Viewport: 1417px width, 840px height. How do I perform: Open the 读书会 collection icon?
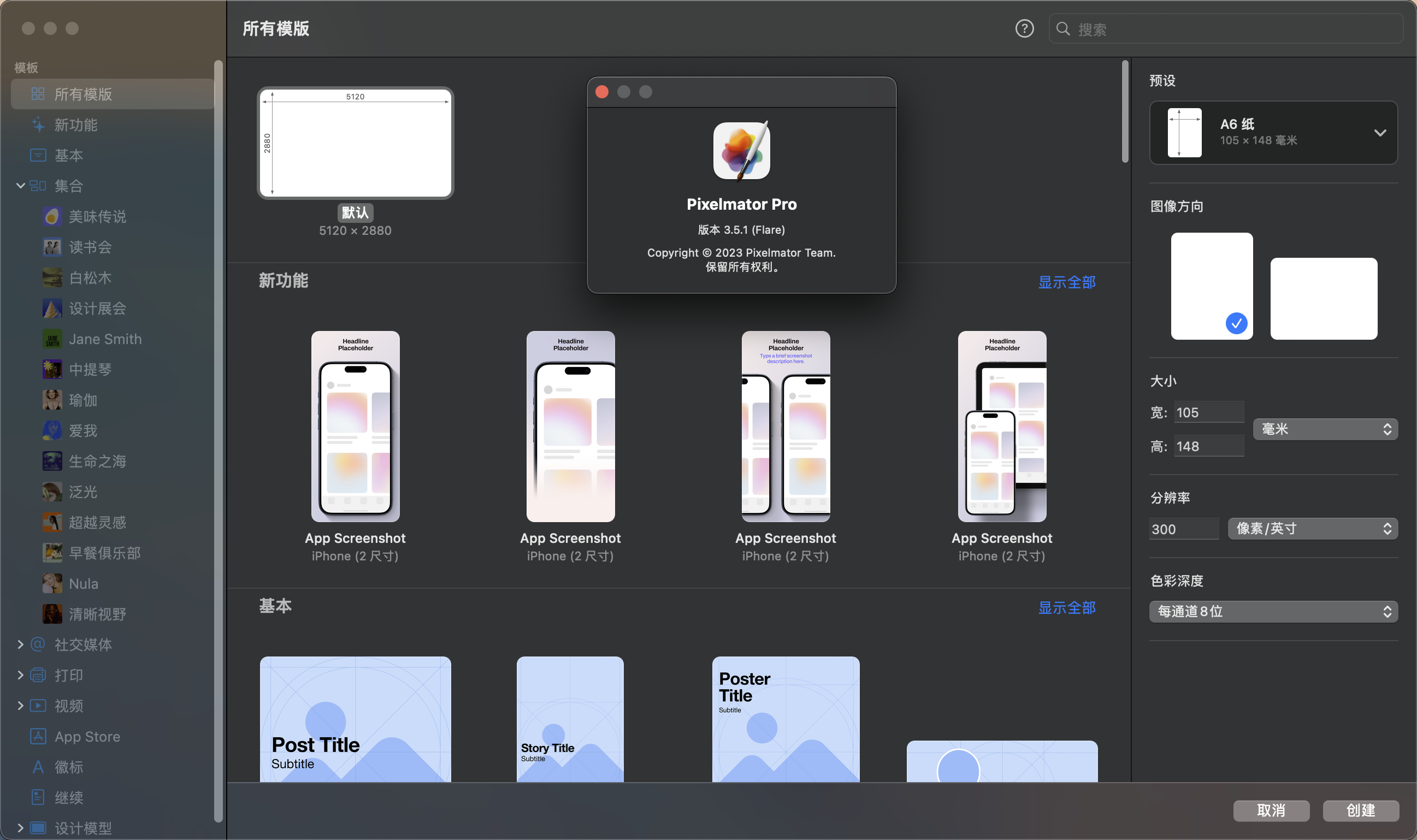click(x=52, y=247)
